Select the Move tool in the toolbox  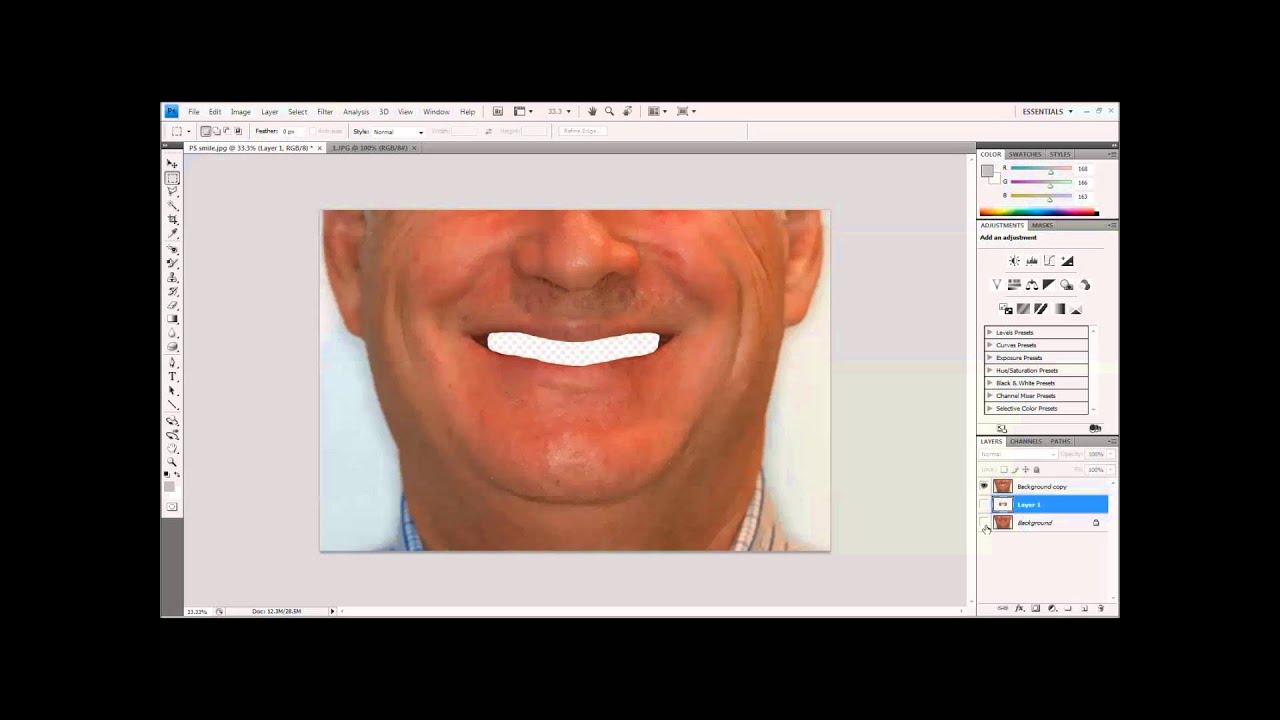[x=172, y=164]
